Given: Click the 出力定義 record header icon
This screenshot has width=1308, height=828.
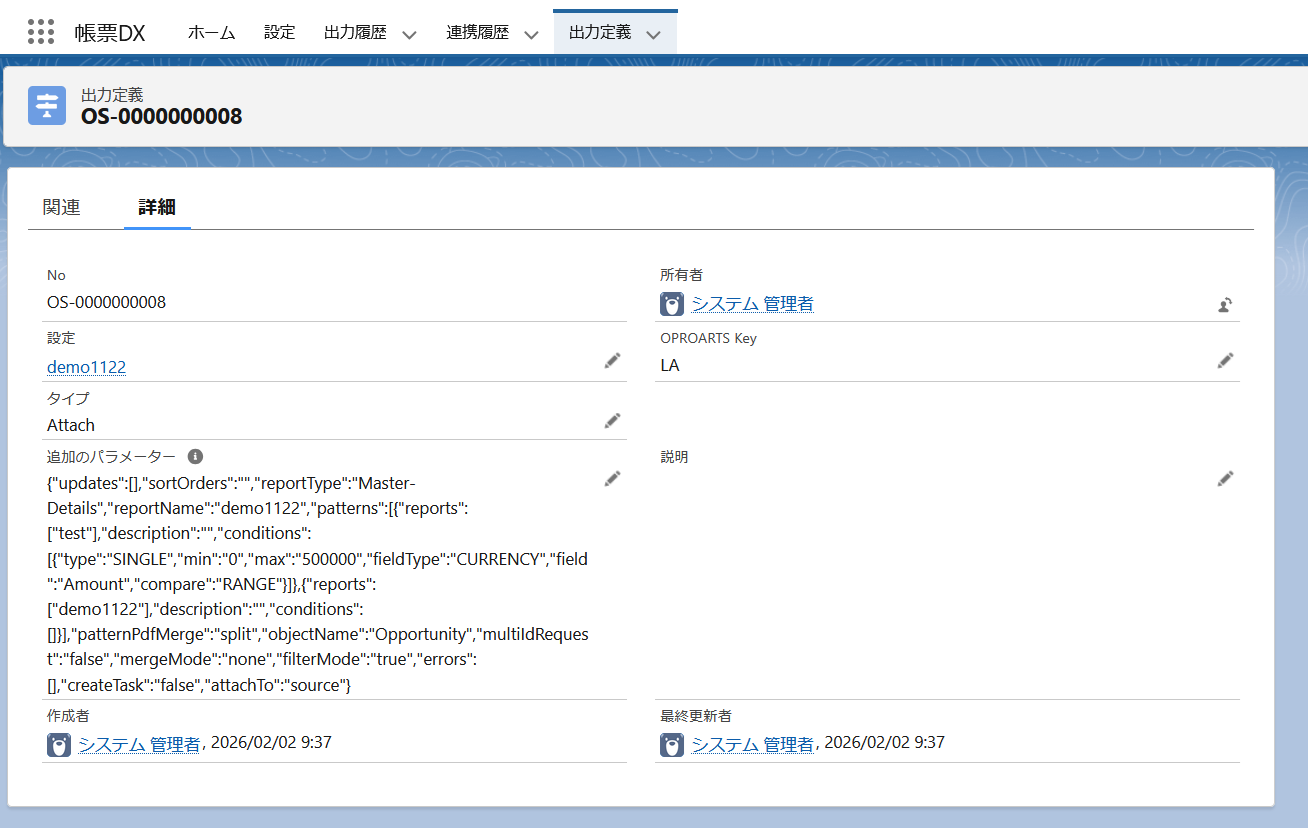Looking at the screenshot, I should coord(47,106).
